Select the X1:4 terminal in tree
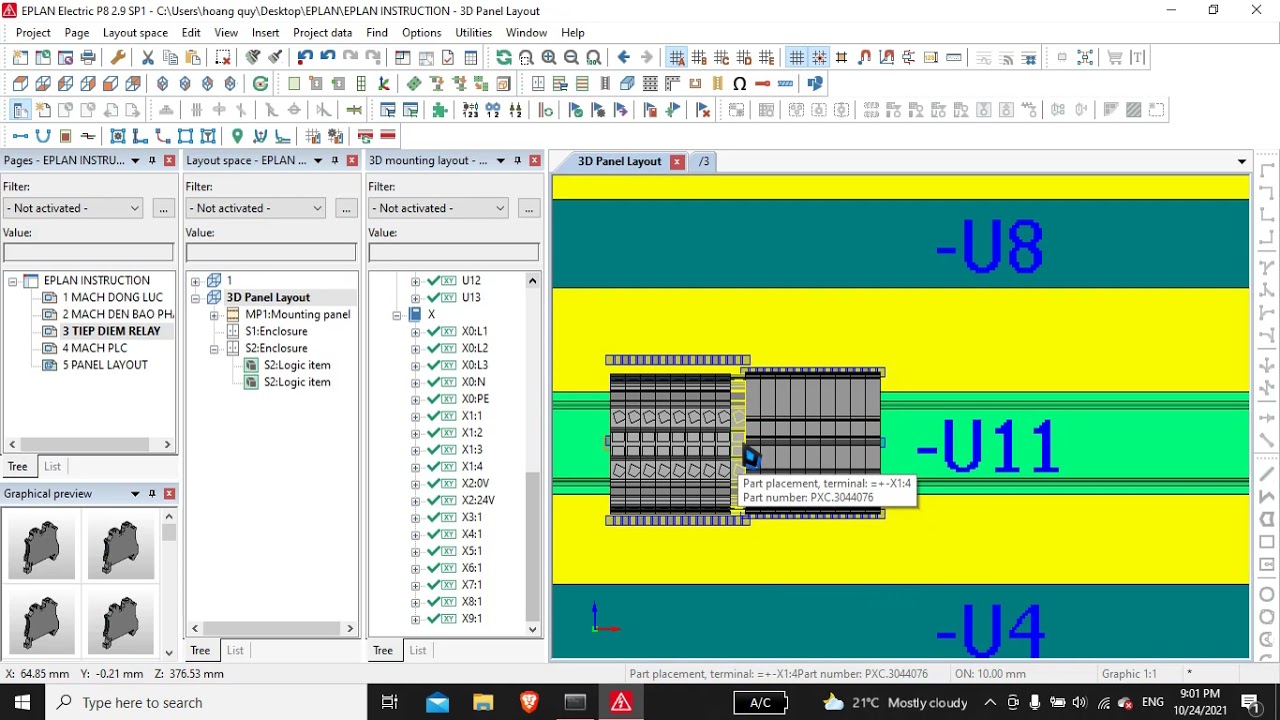1280x720 pixels. pyautogui.click(x=472, y=467)
